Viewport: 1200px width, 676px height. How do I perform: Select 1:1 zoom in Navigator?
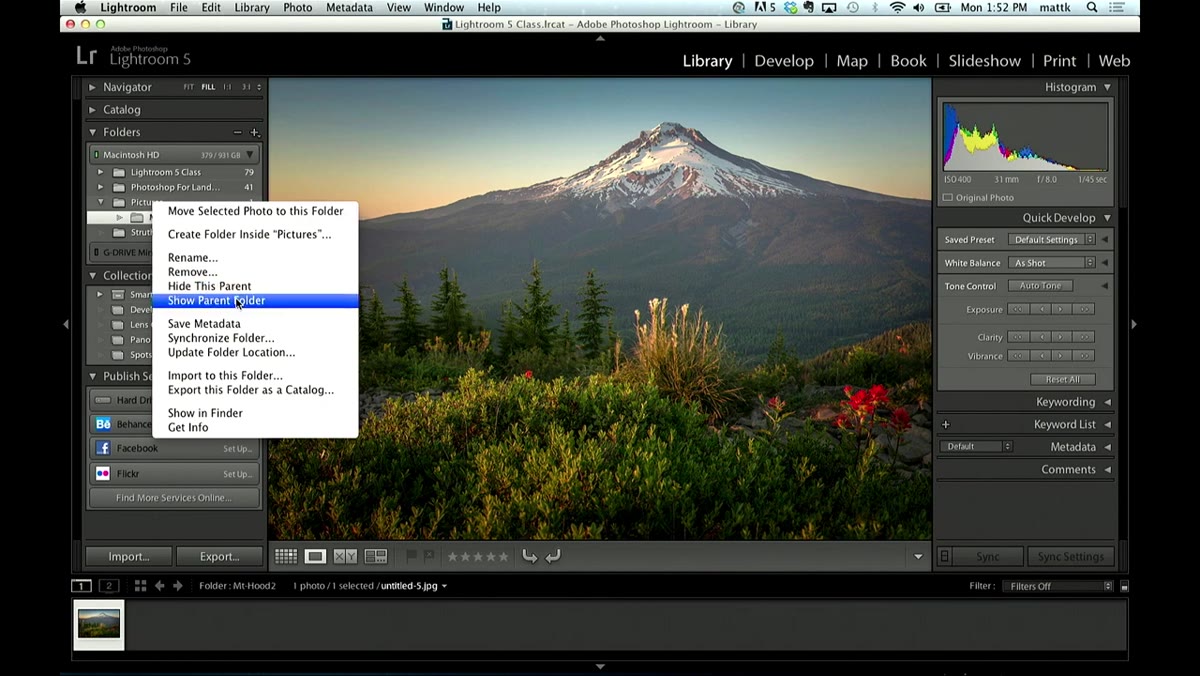[227, 87]
